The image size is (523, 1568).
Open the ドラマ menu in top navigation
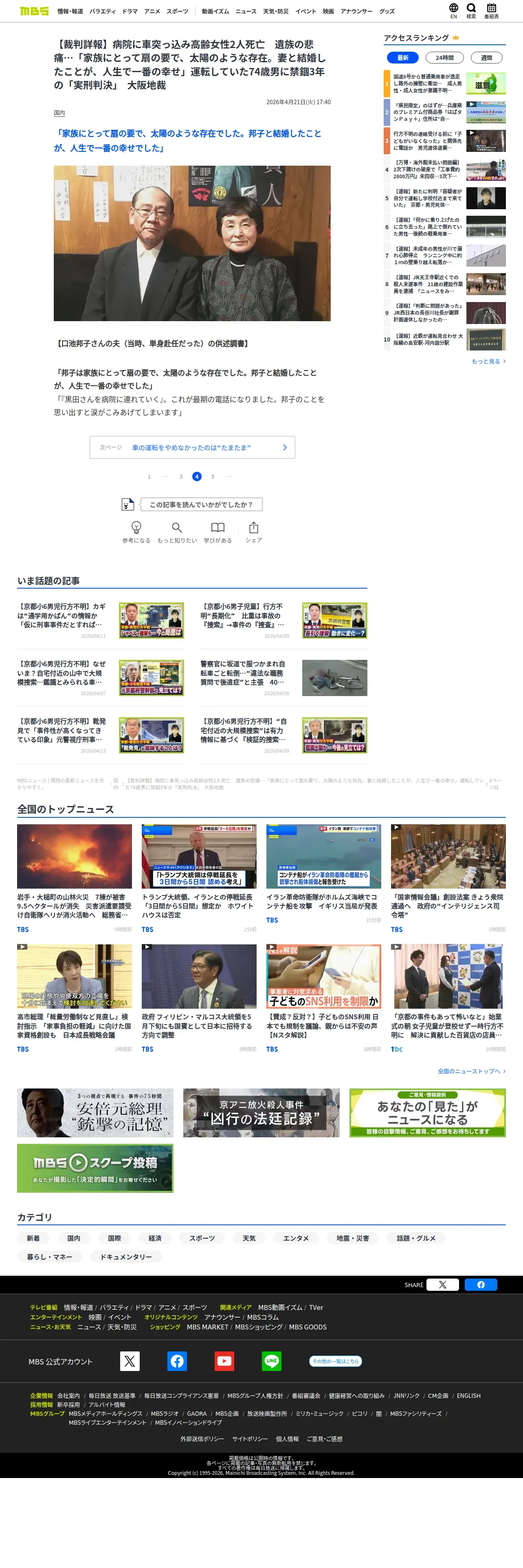(130, 11)
